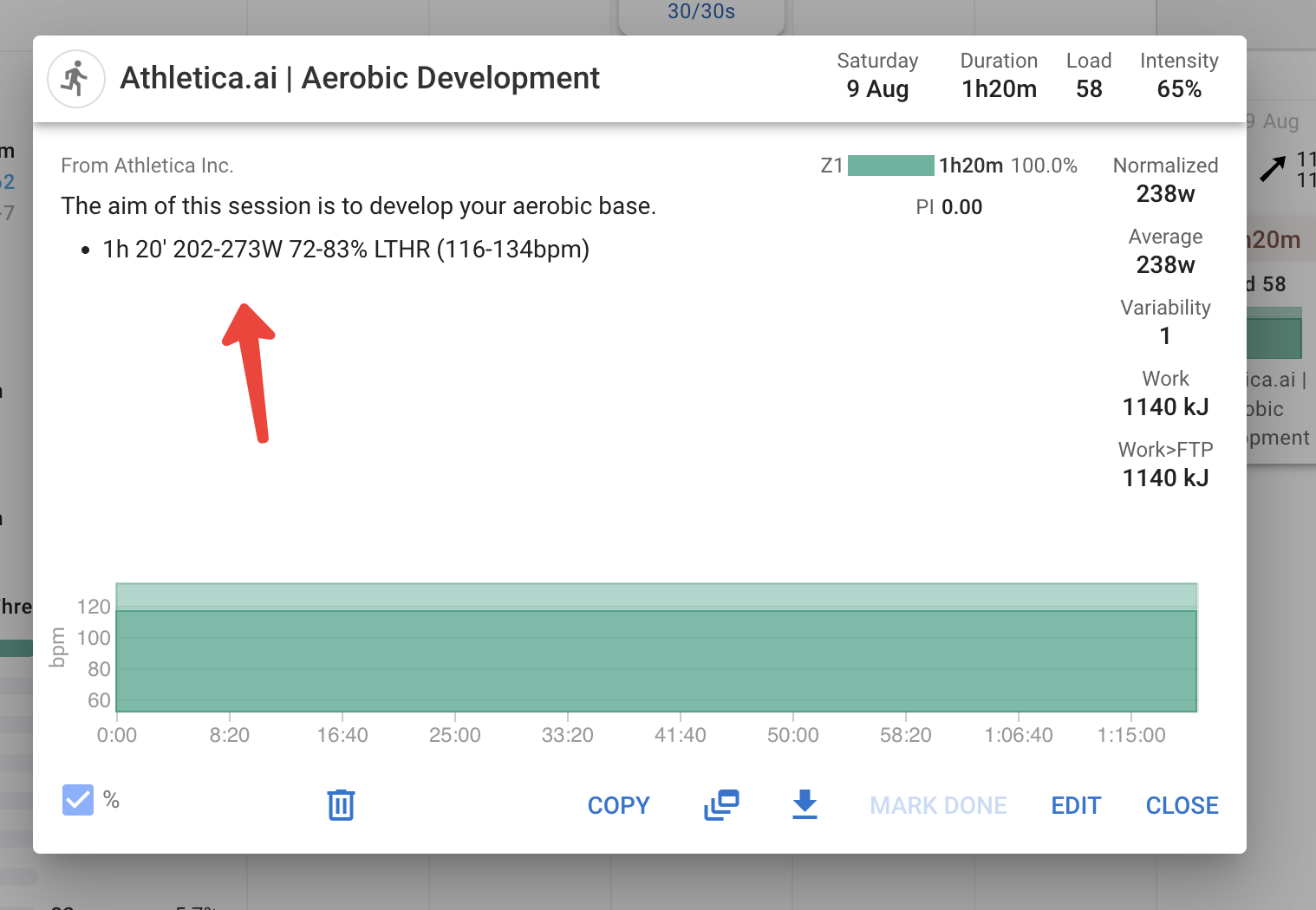Toggle the percent checkbox

pos(78,800)
